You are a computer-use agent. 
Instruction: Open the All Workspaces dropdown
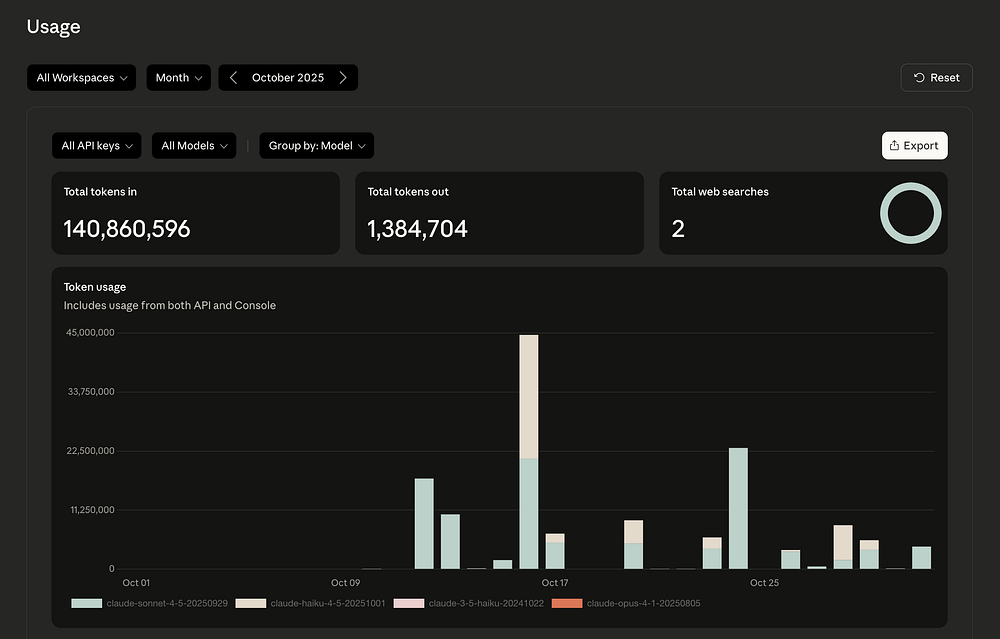point(82,78)
